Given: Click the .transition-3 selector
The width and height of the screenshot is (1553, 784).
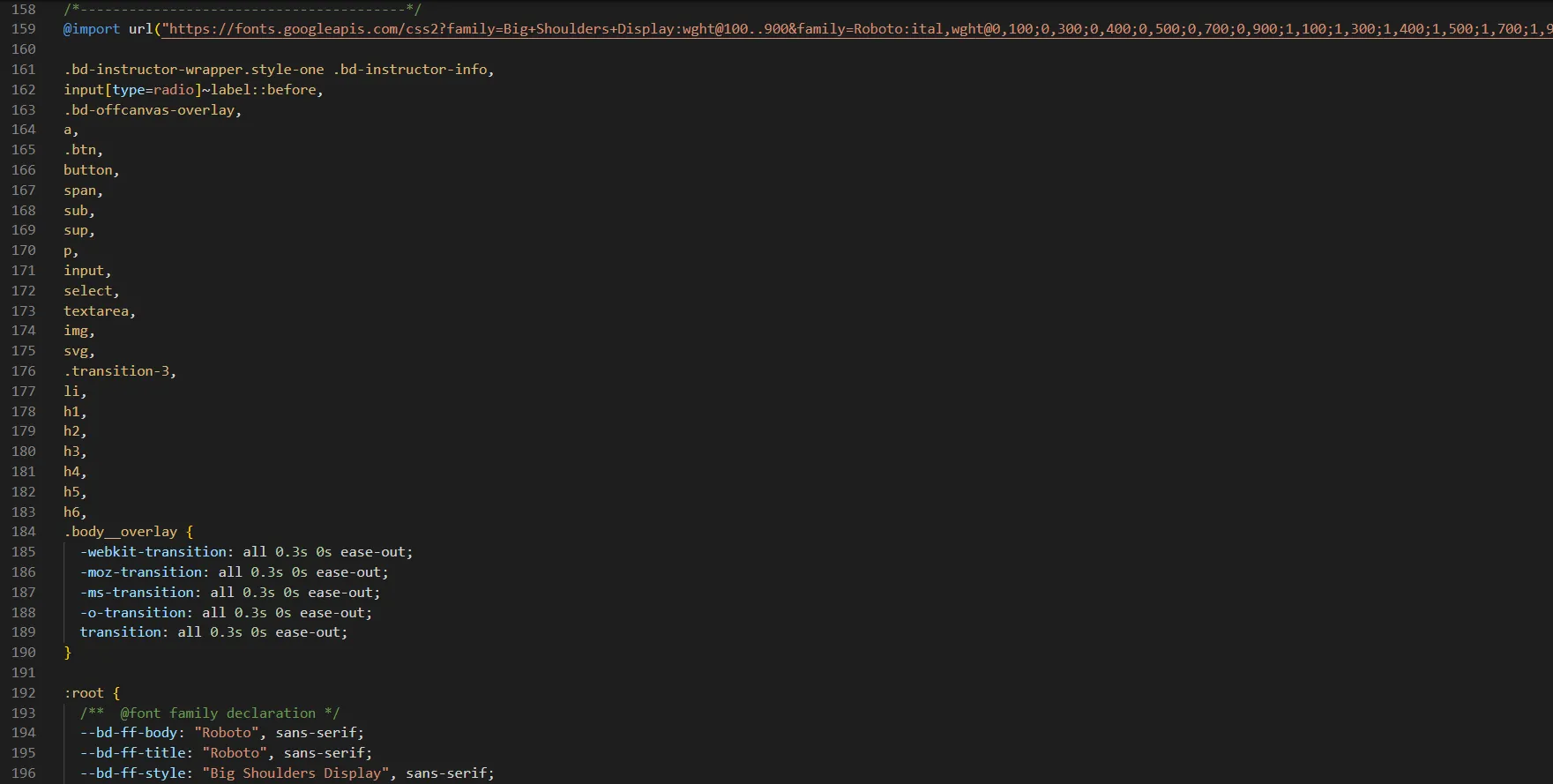Looking at the screenshot, I should (x=116, y=371).
